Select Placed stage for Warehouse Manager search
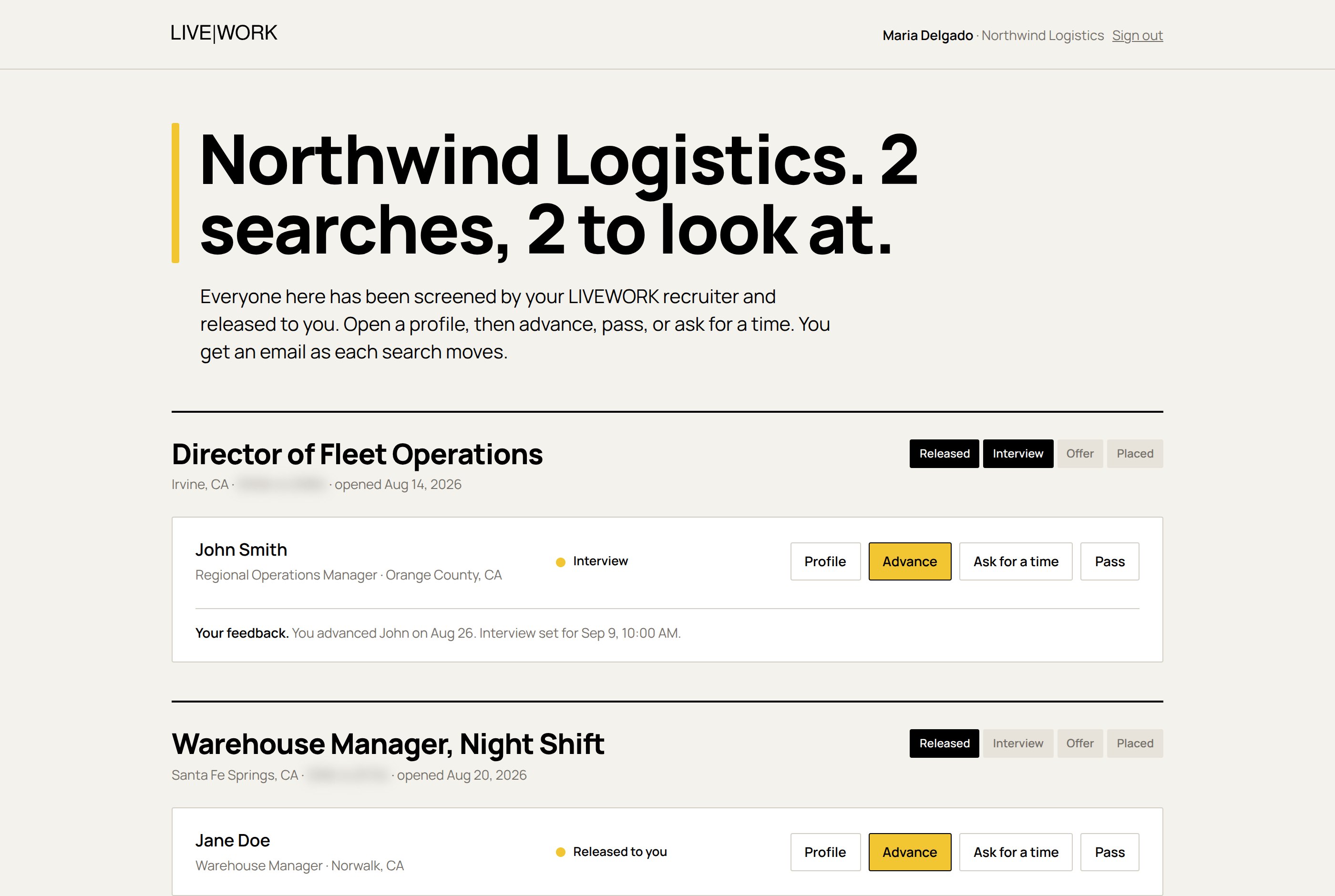 pyautogui.click(x=1134, y=743)
